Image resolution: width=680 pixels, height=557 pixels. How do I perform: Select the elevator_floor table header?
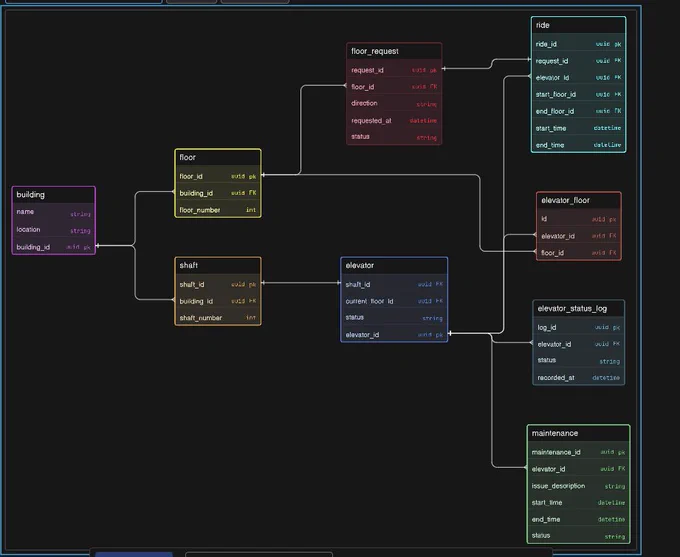point(579,200)
